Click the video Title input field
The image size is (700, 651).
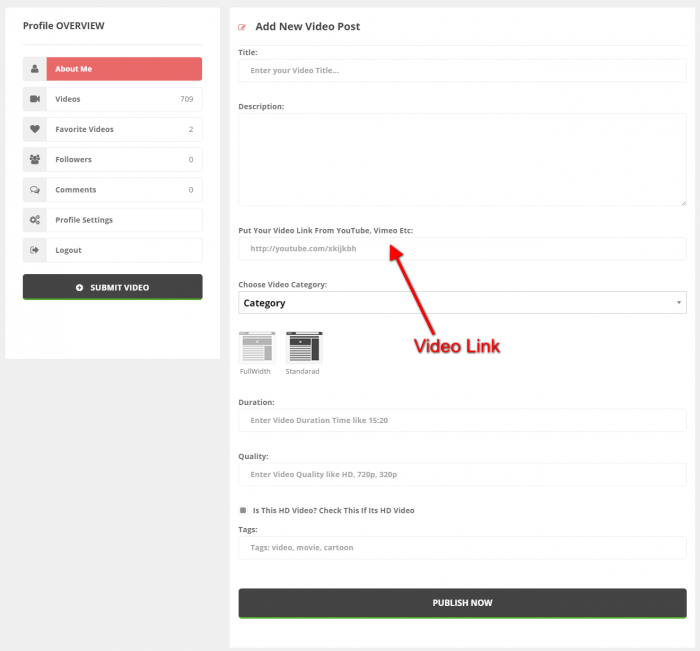462,71
